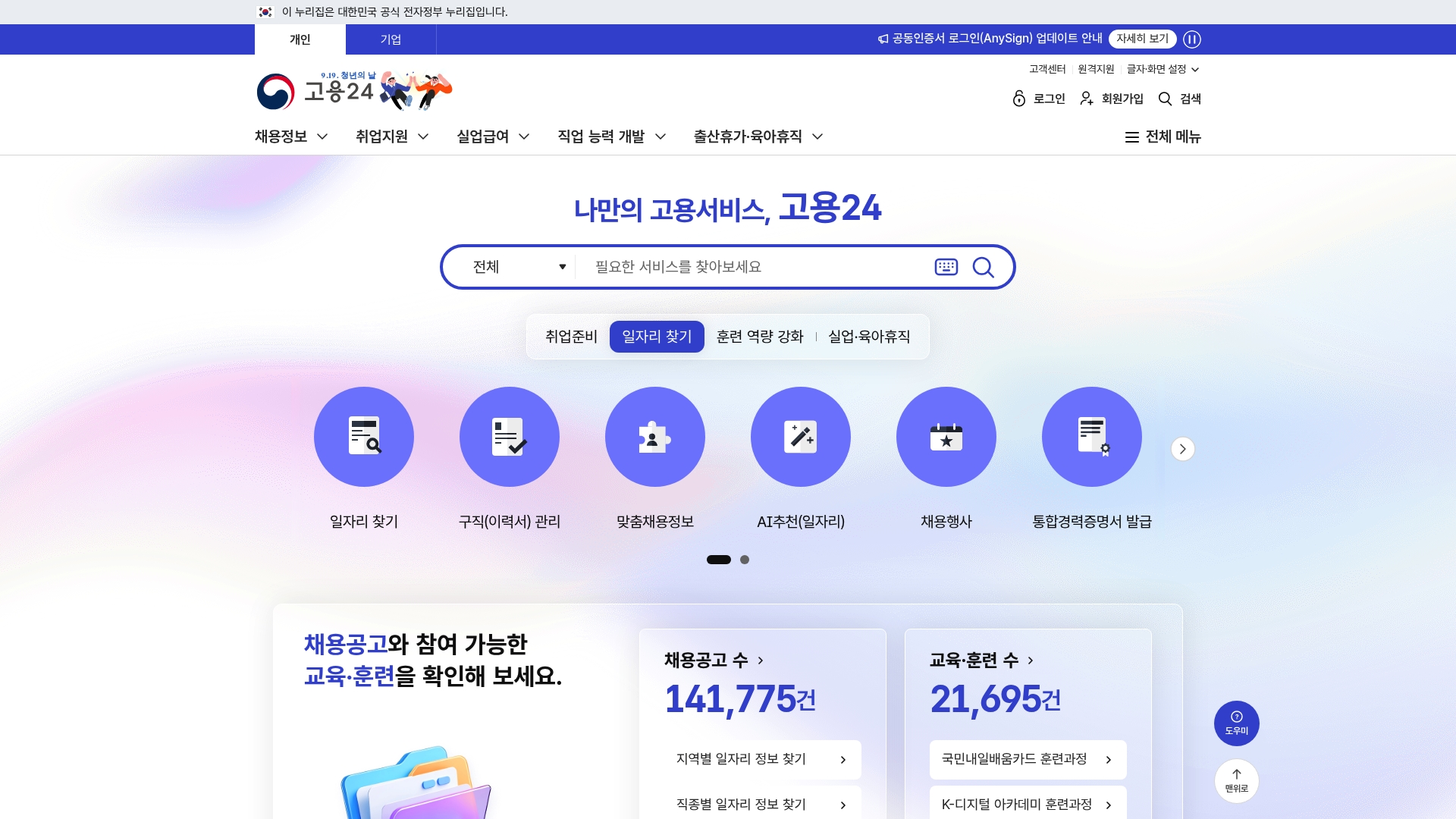
Task: Click the 맨위로 scroll-to-top button
Action: 1237,781
